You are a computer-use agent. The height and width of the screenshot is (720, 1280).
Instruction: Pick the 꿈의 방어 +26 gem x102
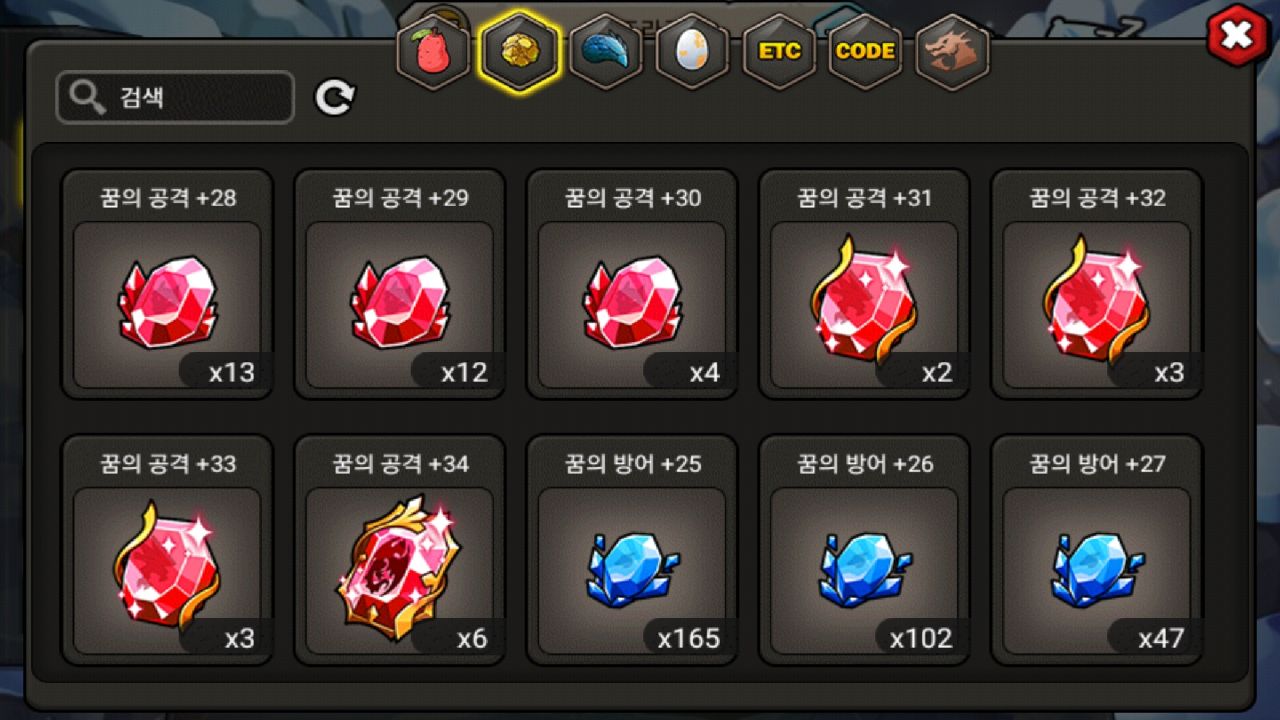click(x=863, y=550)
